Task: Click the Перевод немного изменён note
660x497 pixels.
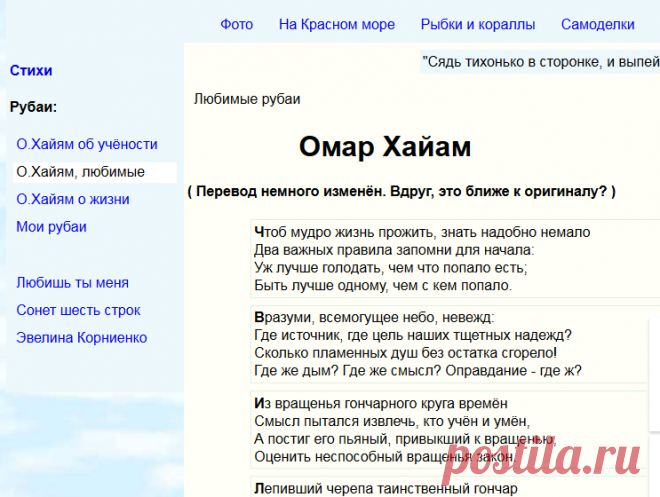Action: click(402, 191)
